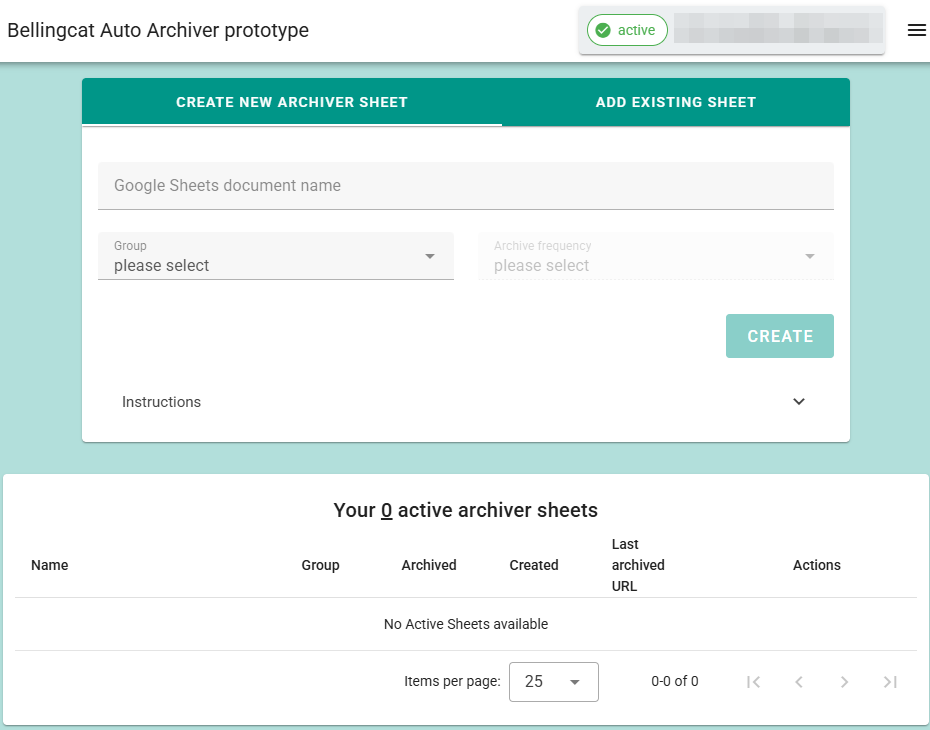
Task: Click the CREATE button
Action: [780, 336]
